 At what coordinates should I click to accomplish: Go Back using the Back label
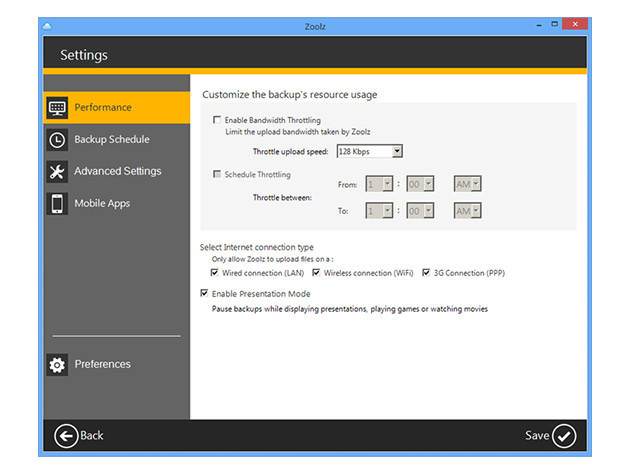[x=92, y=436]
